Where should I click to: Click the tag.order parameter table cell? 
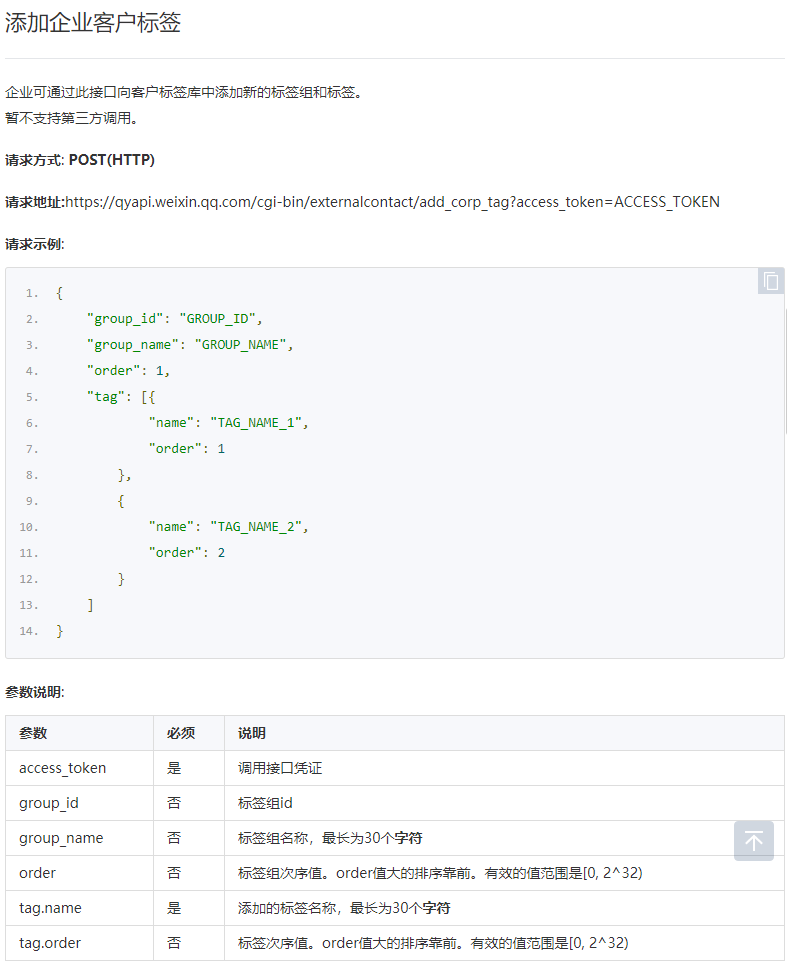[50, 943]
